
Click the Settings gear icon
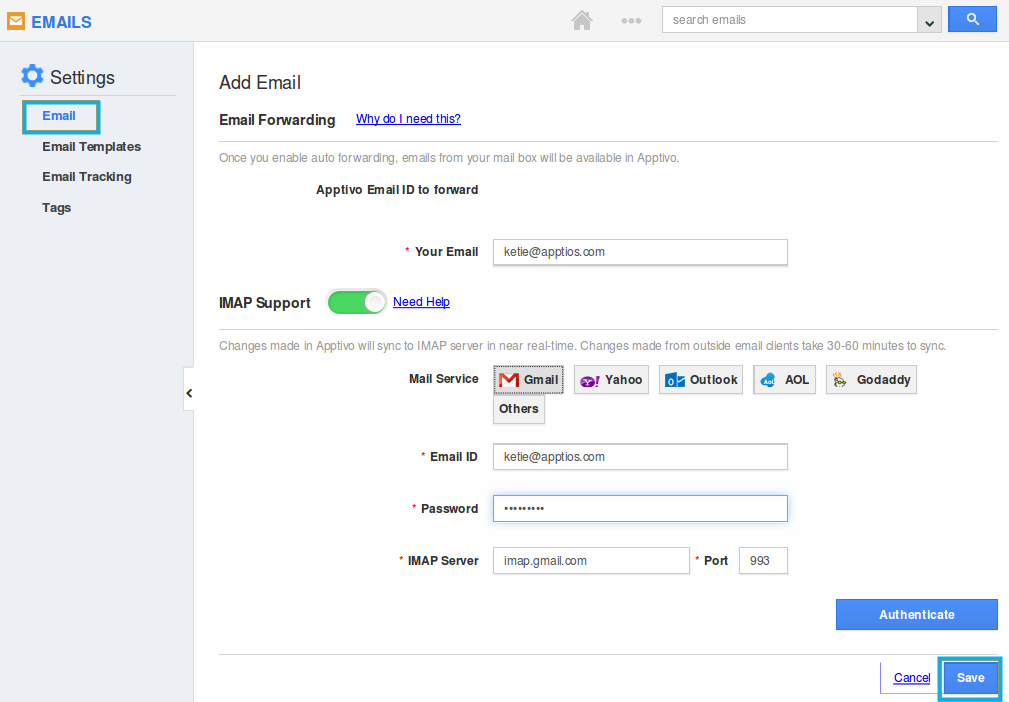click(x=33, y=75)
